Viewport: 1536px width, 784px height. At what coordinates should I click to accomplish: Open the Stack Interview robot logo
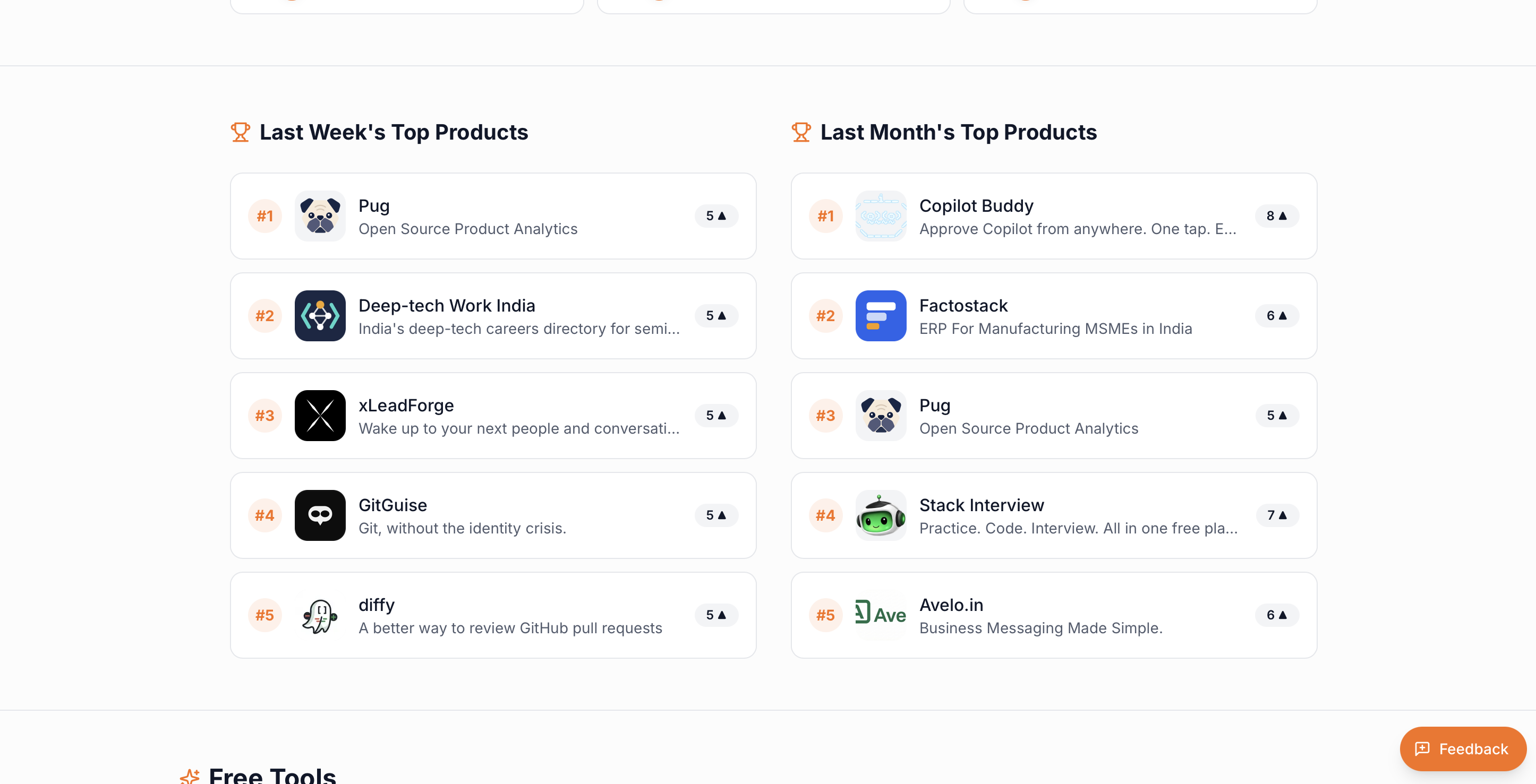pos(881,515)
